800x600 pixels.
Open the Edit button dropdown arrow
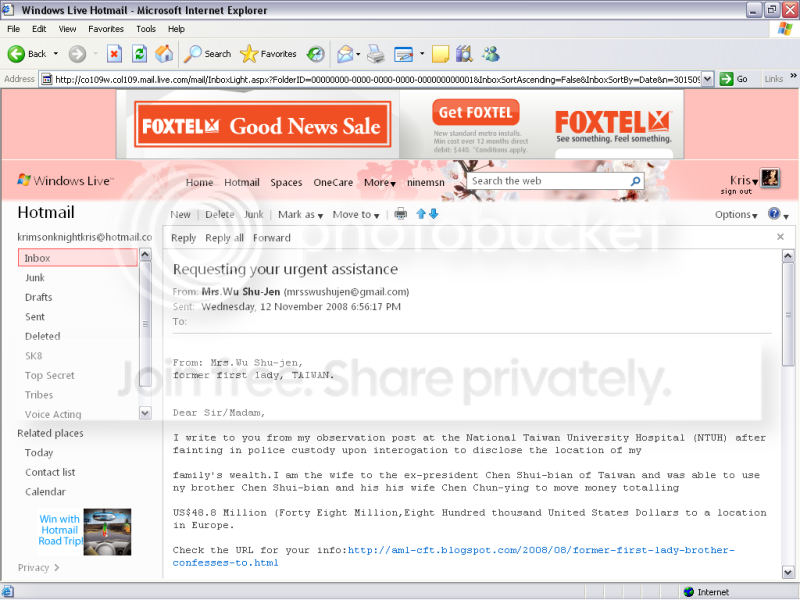click(421, 54)
